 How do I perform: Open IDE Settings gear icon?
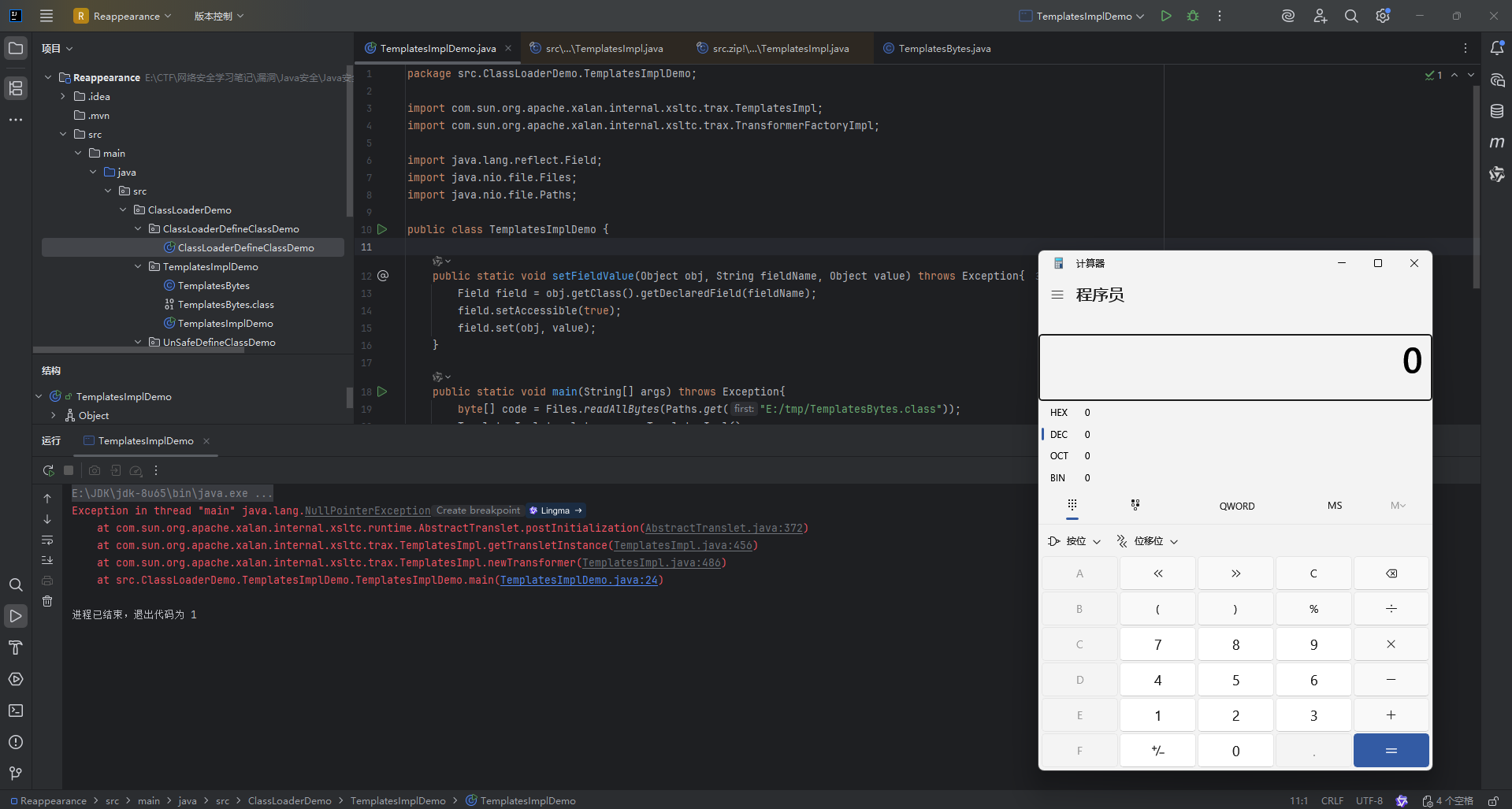point(1383,16)
